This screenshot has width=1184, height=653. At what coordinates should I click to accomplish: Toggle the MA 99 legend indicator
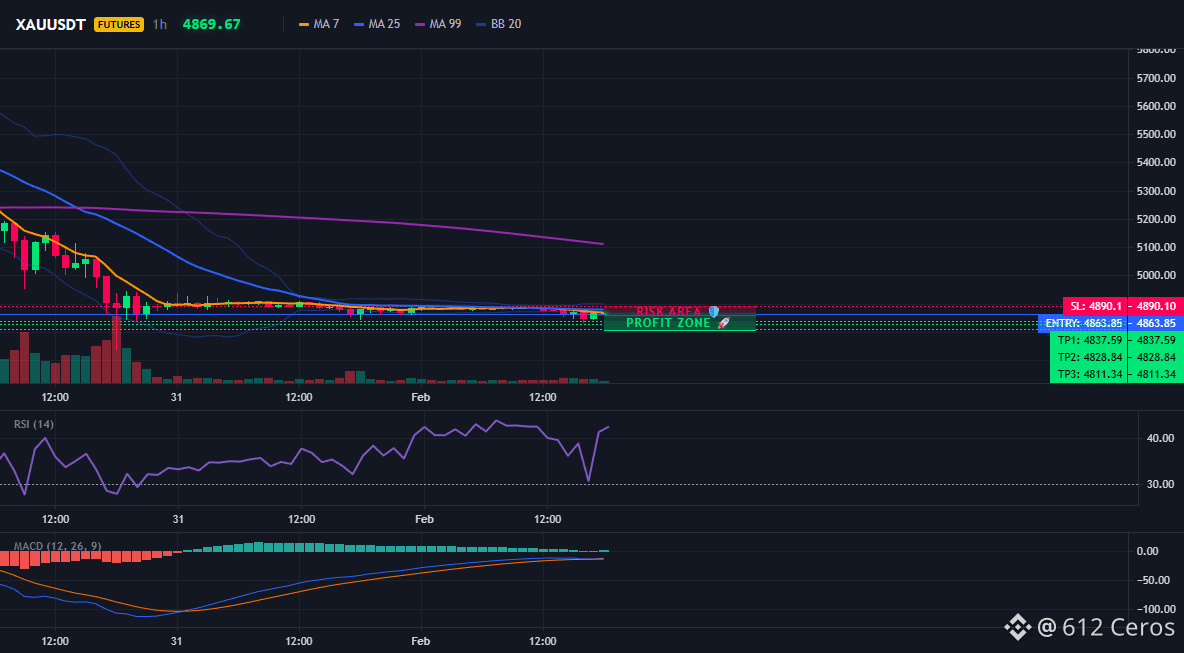[x=438, y=24]
